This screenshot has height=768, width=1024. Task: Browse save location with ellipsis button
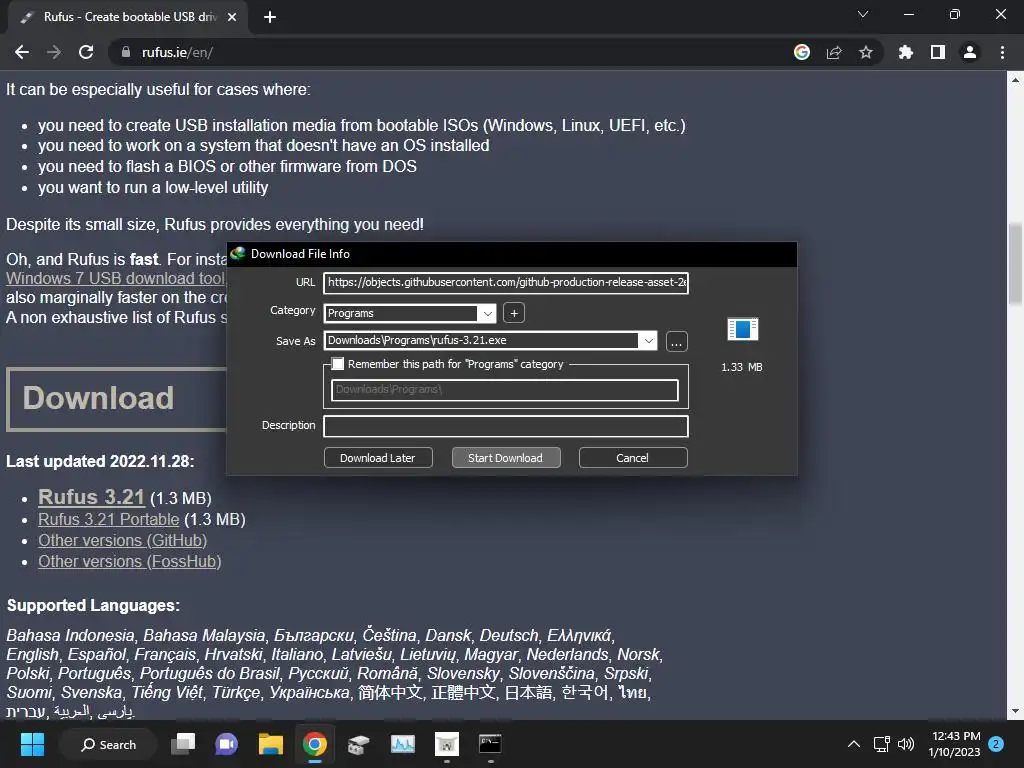[677, 342]
